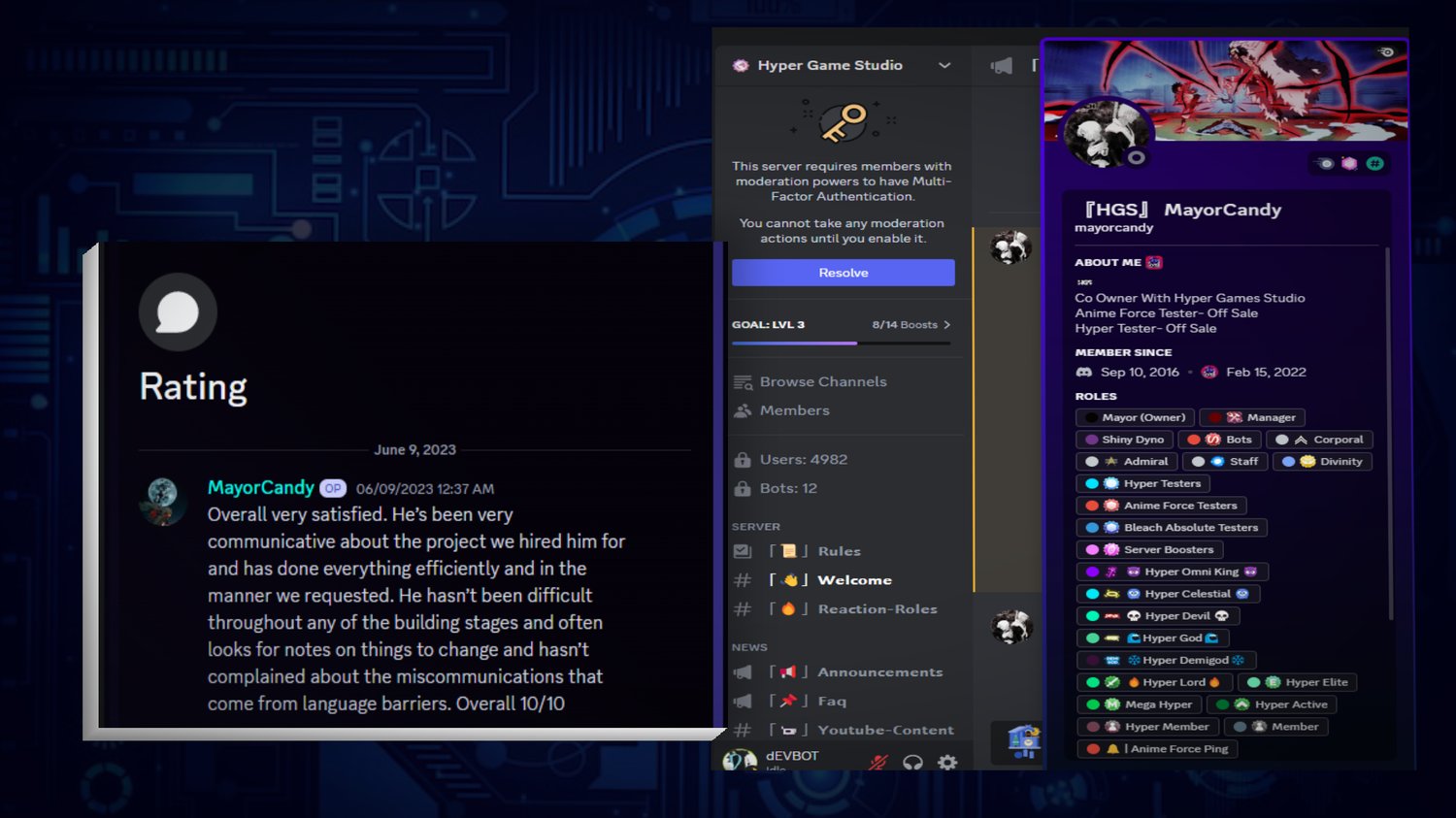Collapse the SERVER channel category
The width and height of the screenshot is (1456, 818).
coord(756,527)
